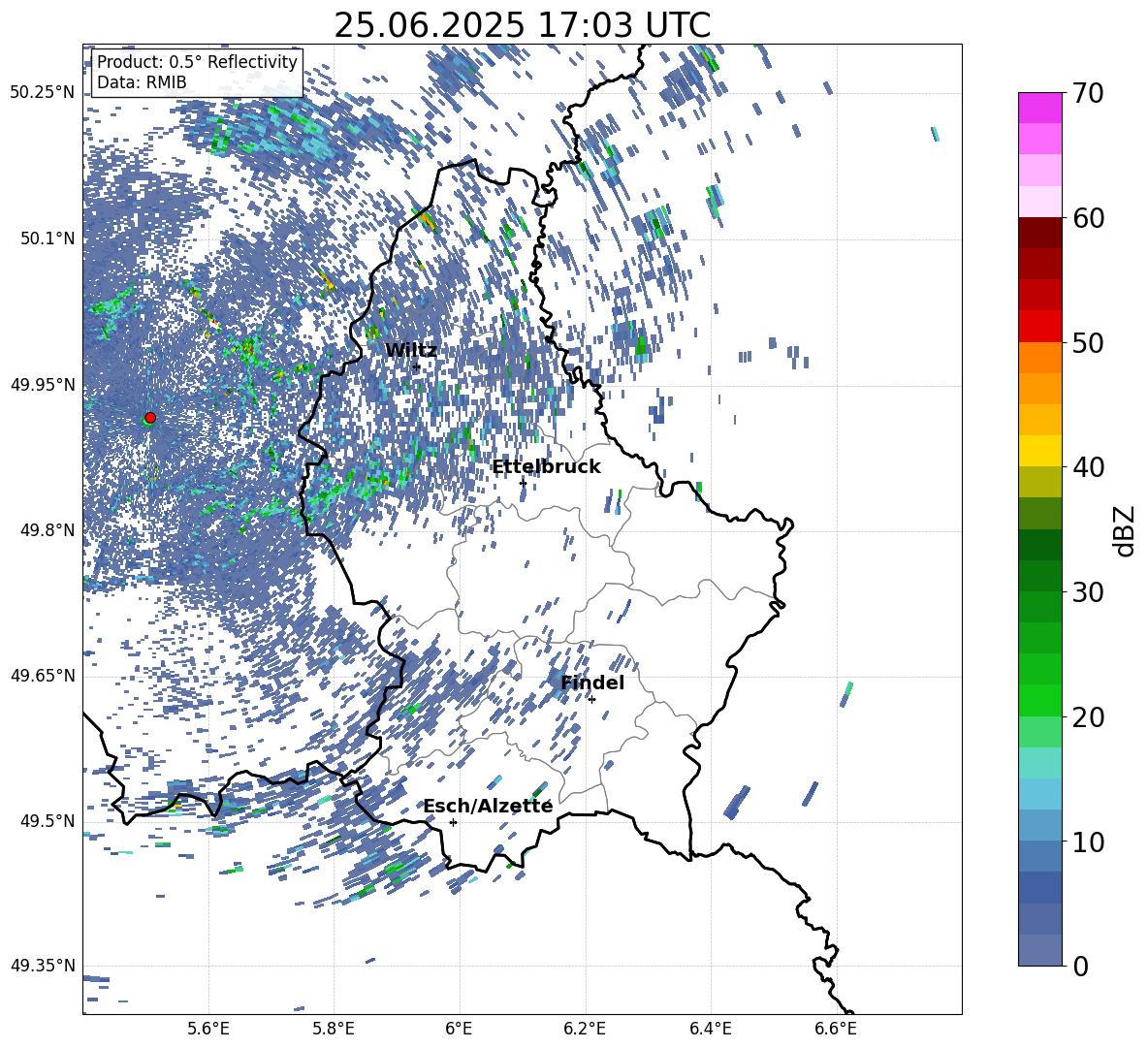The height and width of the screenshot is (1048, 1148).
Task: Click the 49.65°N latitude label
Action: [43, 675]
